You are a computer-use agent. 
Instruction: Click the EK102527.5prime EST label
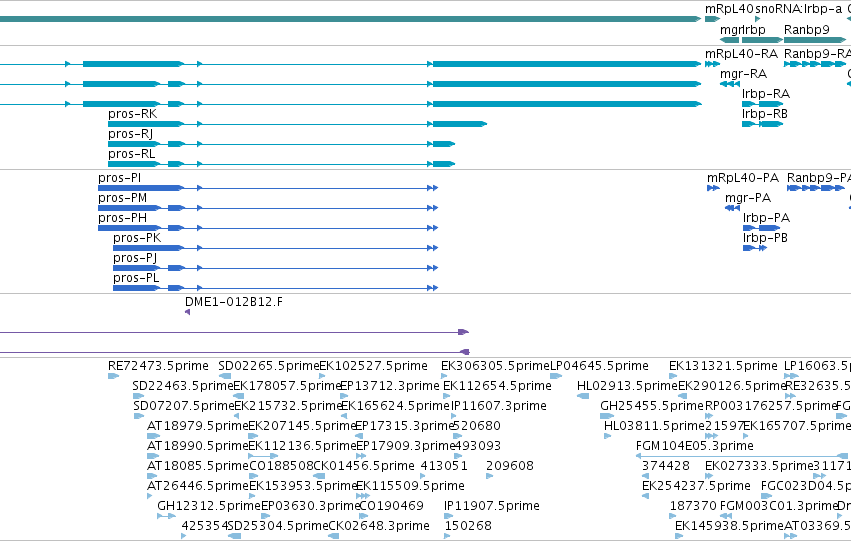(373, 366)
